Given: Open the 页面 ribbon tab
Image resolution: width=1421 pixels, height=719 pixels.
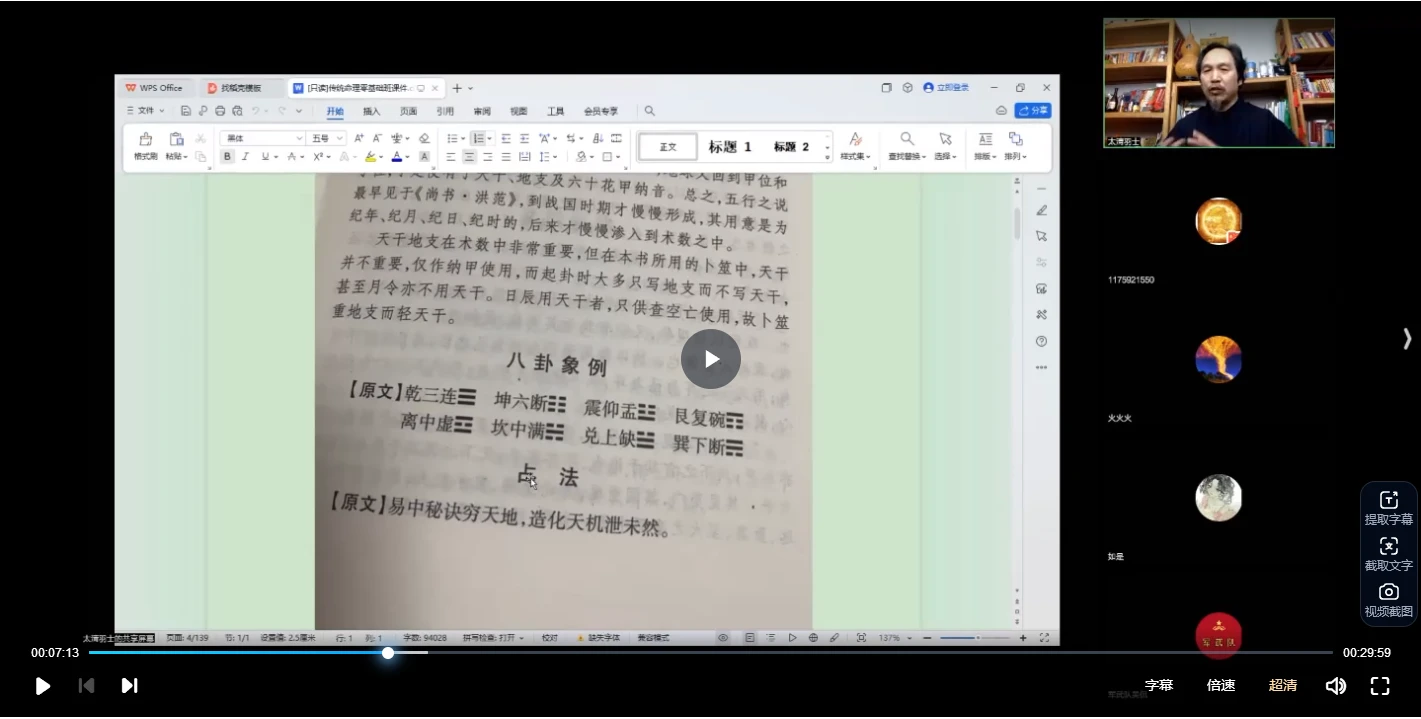Looking at the screenshot, I should coord(408,112).
